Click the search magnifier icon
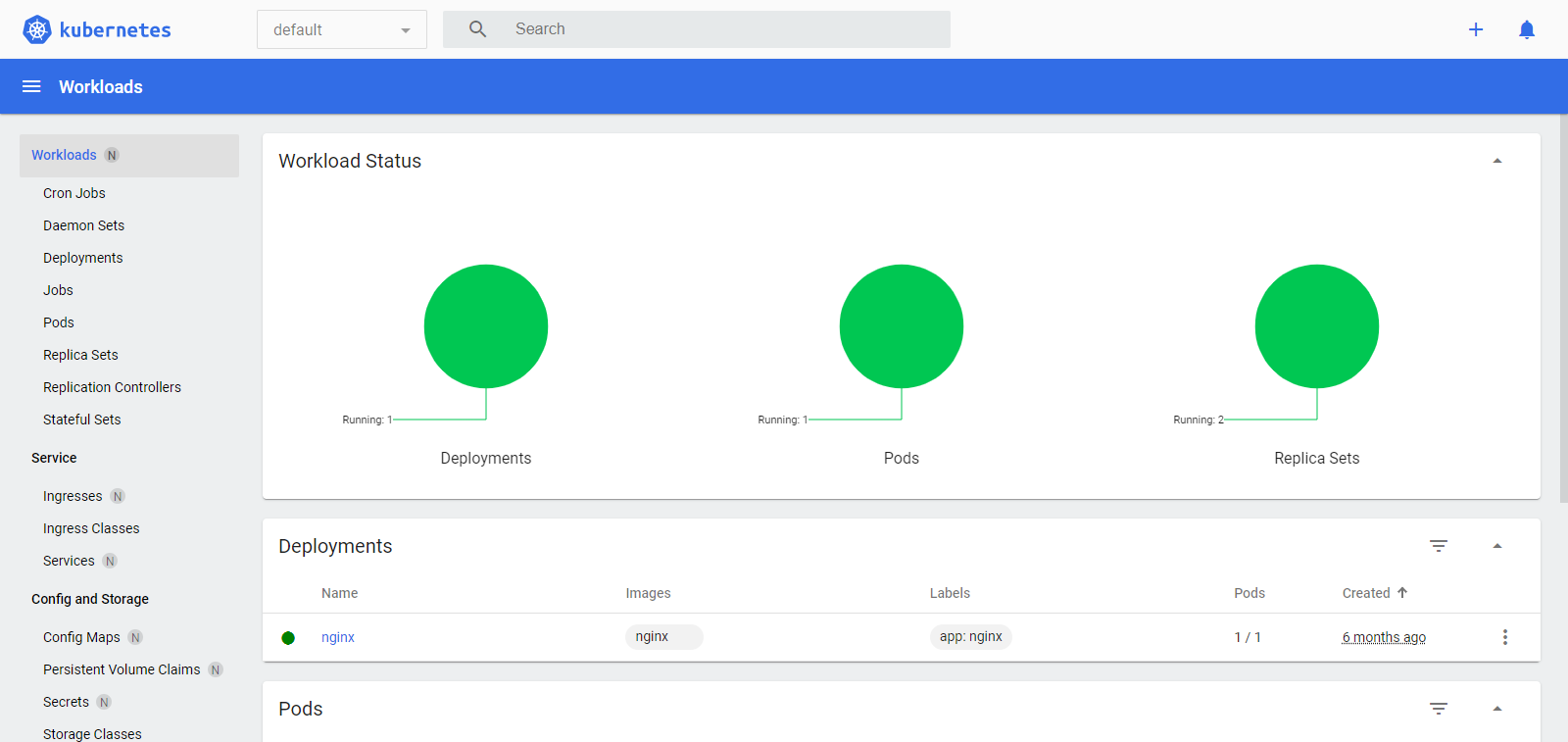Viewport: 1568px width, 742px height. (477, 29)
